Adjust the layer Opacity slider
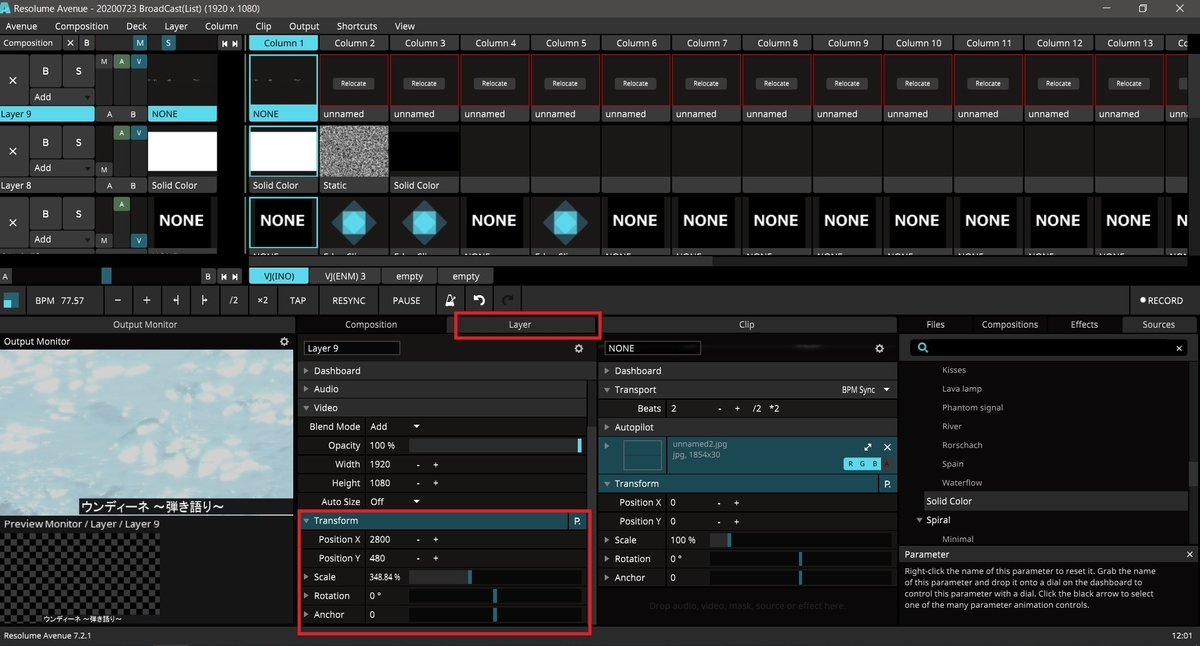 [495, 445]
